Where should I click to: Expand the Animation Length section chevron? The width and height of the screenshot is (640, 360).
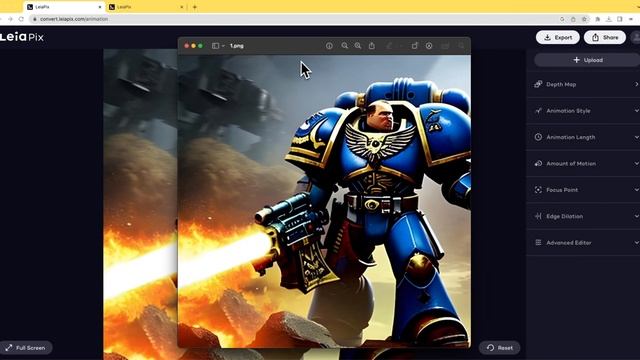point(636,137)
